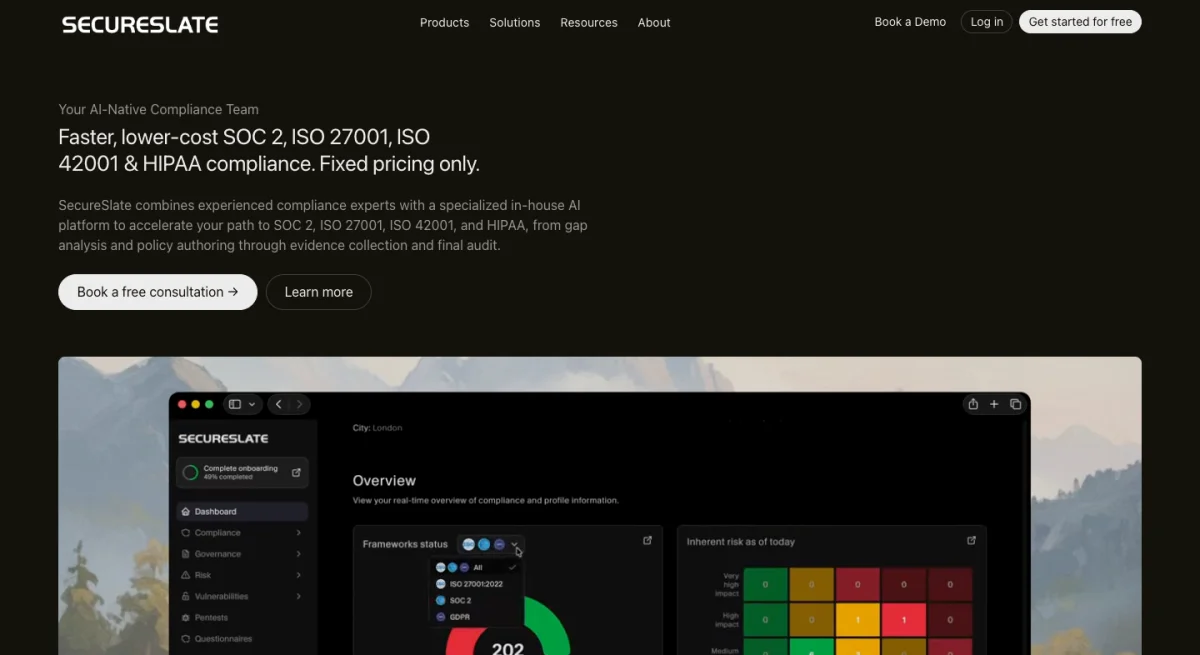Click the Your AI-Native Compliance Team tagline

click(x=158, y=109)
